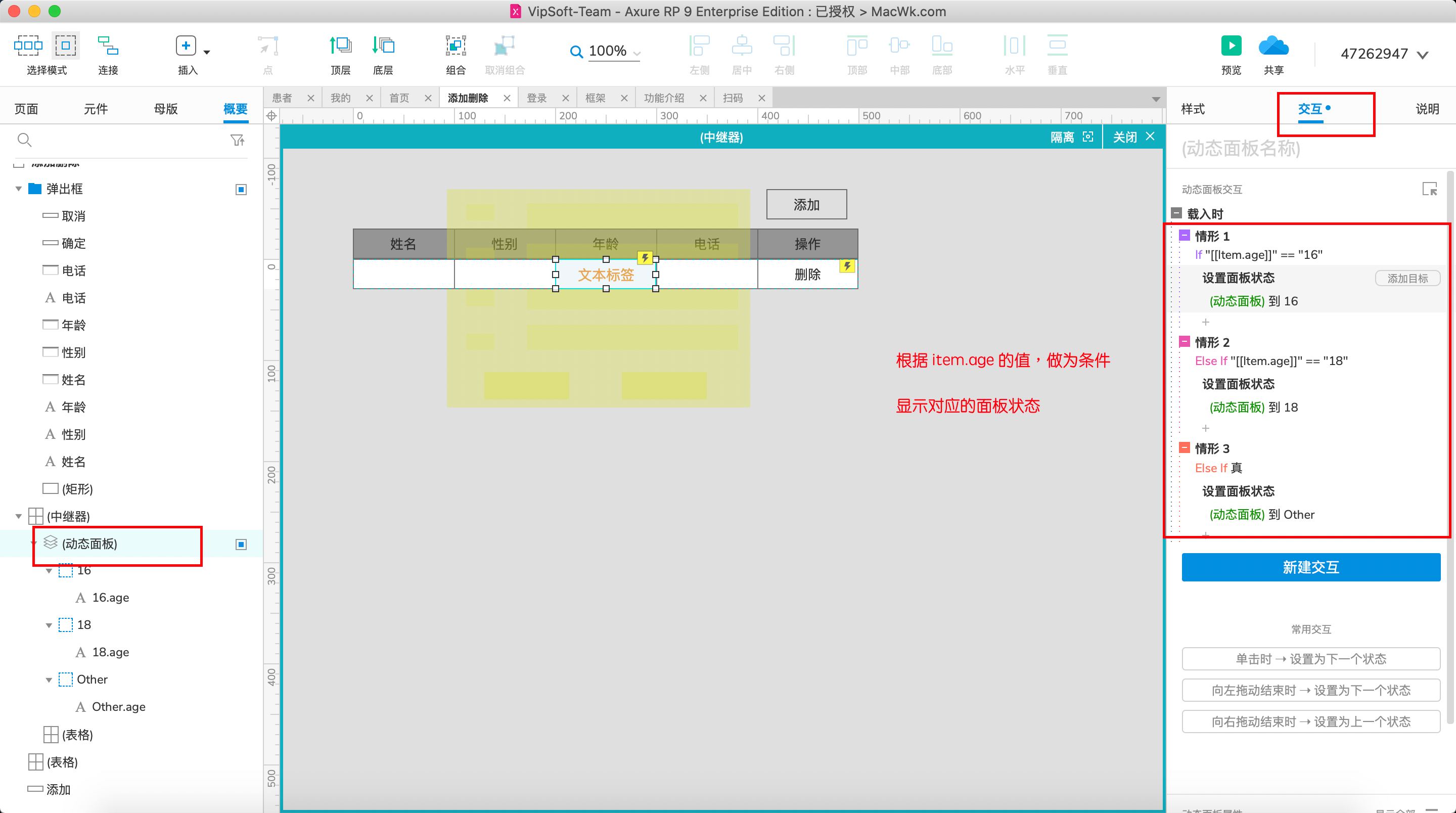Click the 共享 cloud share icon
Image resolution: width=1456 pixels, height=813 pixels.
pyautogui.click(x=1273, y=46)
